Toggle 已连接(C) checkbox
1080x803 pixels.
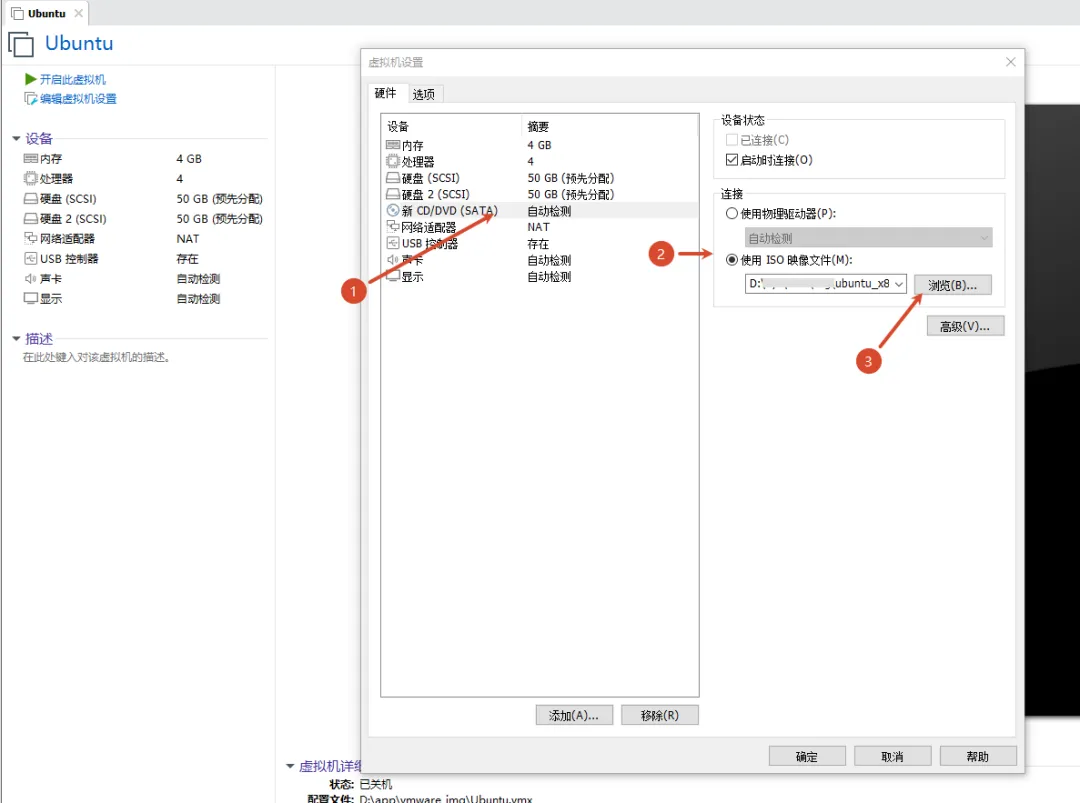pos(731,140)
